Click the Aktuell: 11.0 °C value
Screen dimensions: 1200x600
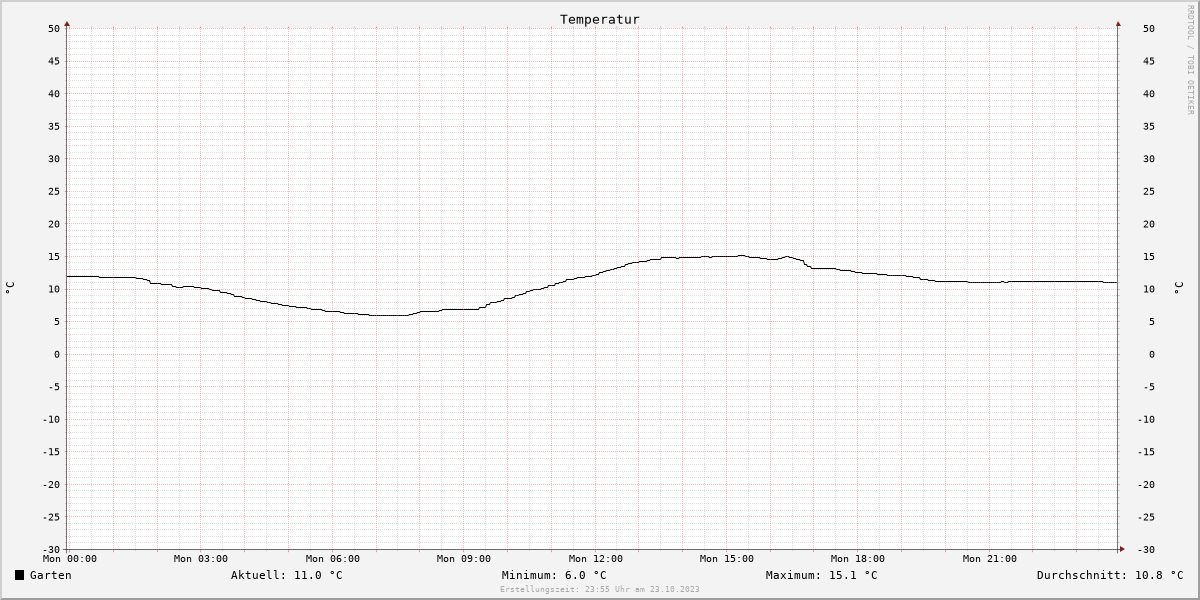287,575
